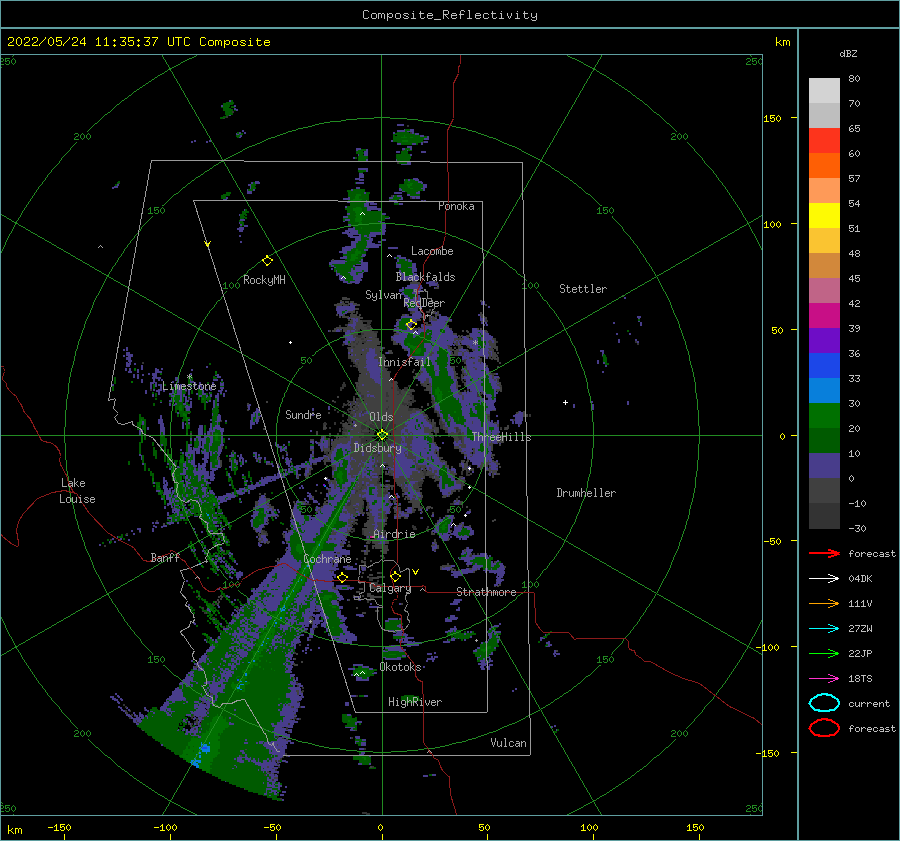
Task: Click the Stettler city label
Action: coord(583,289)
